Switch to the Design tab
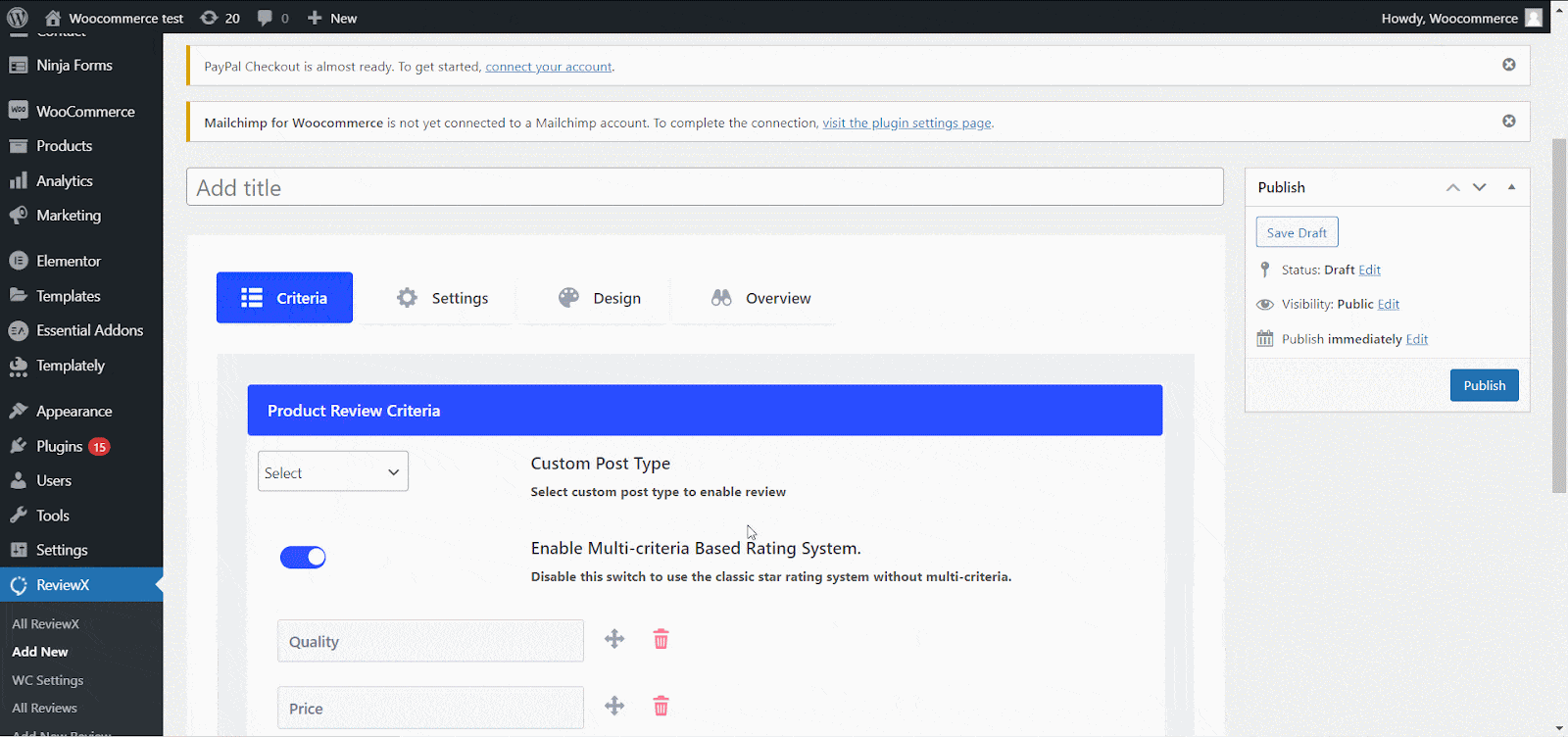The width and height of the screenshot is (1568, 737). click(600, 298)
